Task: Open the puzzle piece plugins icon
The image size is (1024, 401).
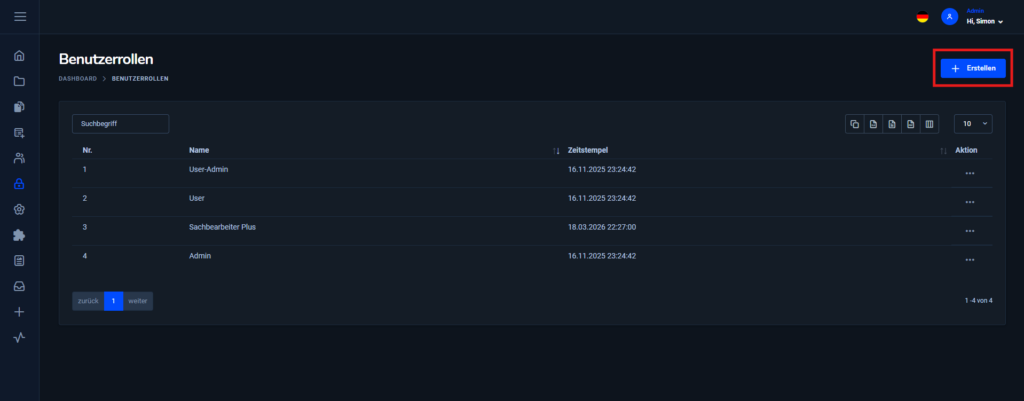Action: coord(19,235)
